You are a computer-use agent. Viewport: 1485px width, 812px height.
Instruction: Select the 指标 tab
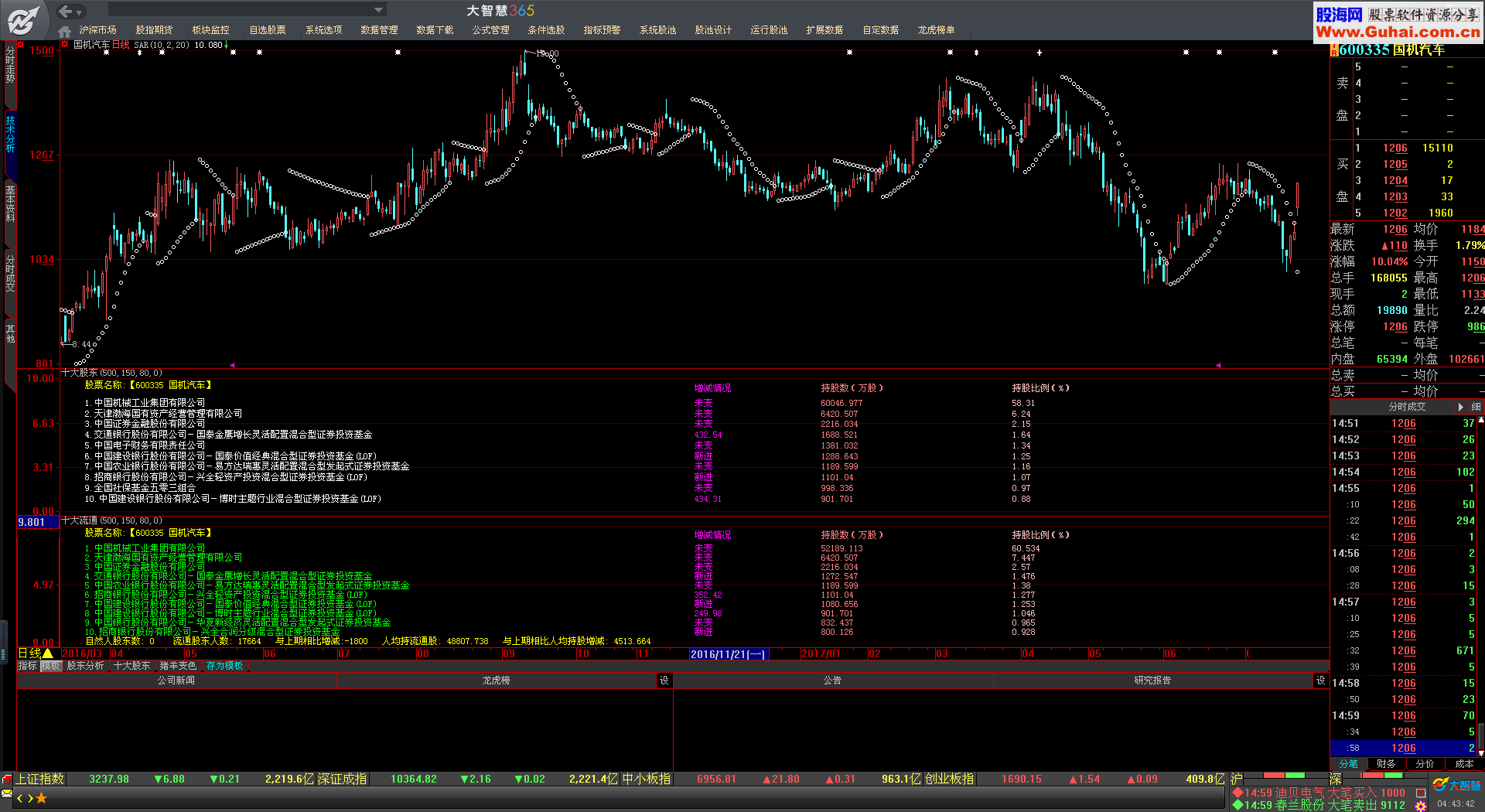(27, 666)
